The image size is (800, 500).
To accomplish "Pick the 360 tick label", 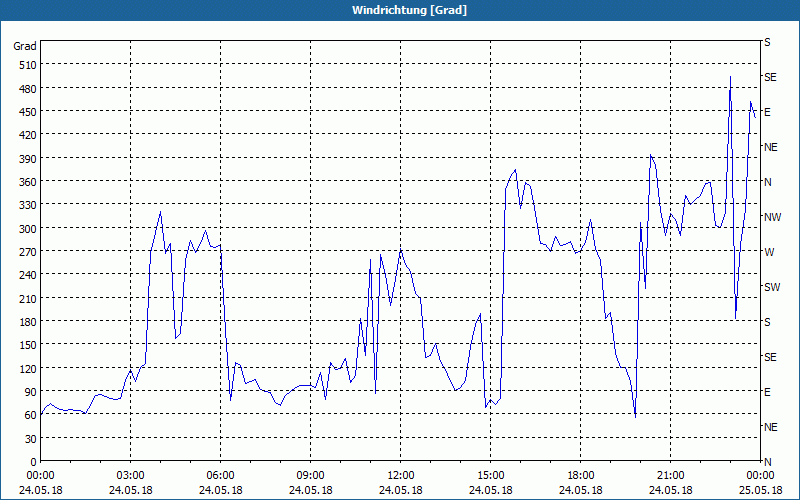I will tap(28, 182).
